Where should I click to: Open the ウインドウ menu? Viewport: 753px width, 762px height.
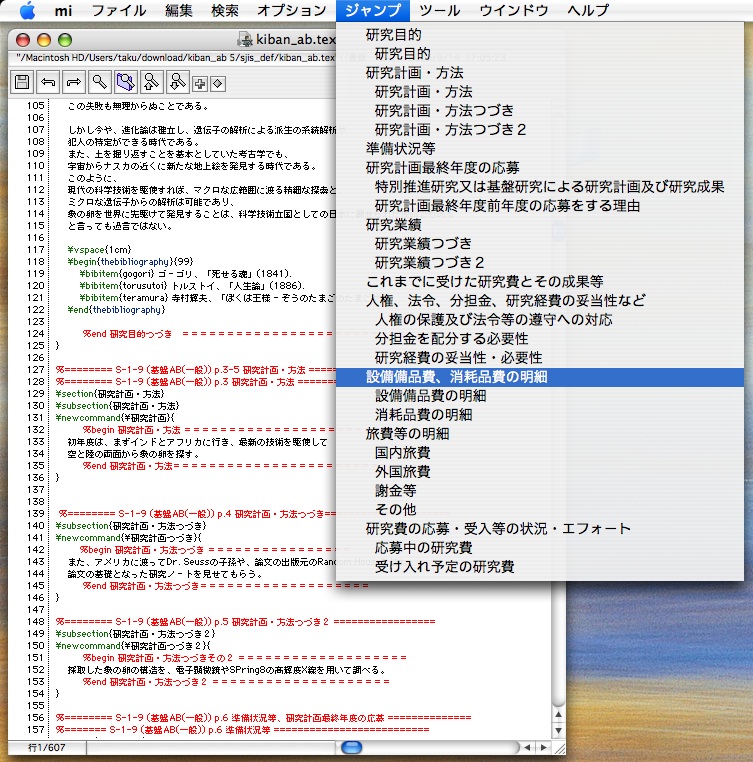[514, 11]
